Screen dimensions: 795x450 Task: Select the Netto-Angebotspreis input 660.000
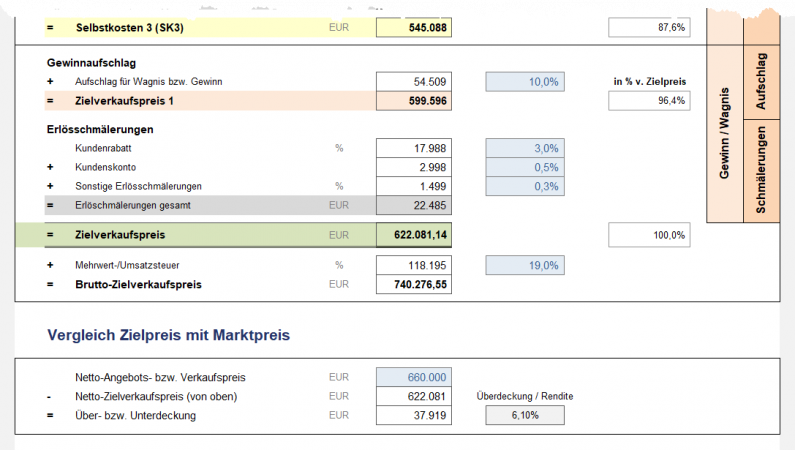pyautogui.click(x=414, y=378)
